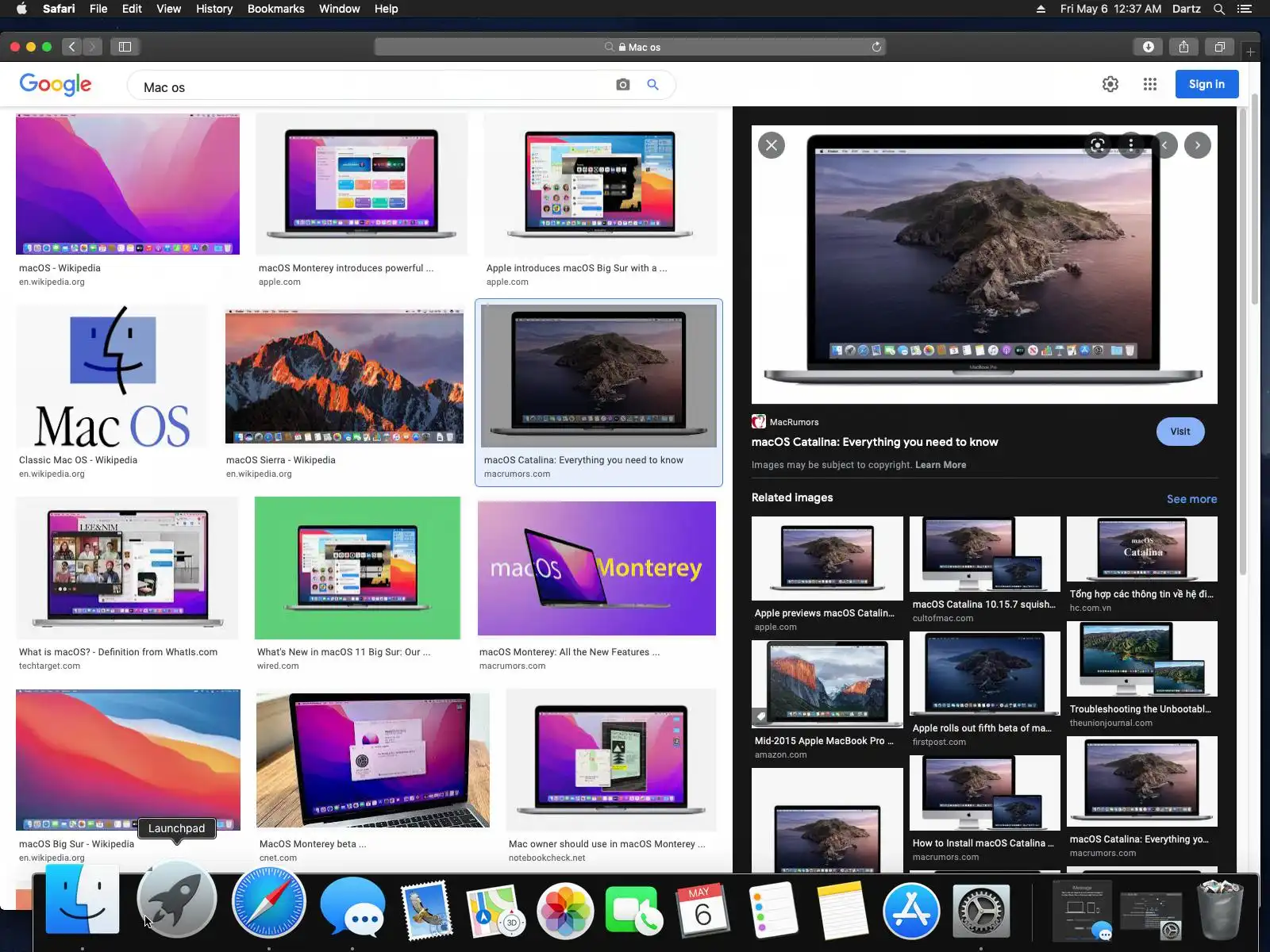Open the View menu
The width and height of the screenshot is (1270, 952).
(168, 9)
